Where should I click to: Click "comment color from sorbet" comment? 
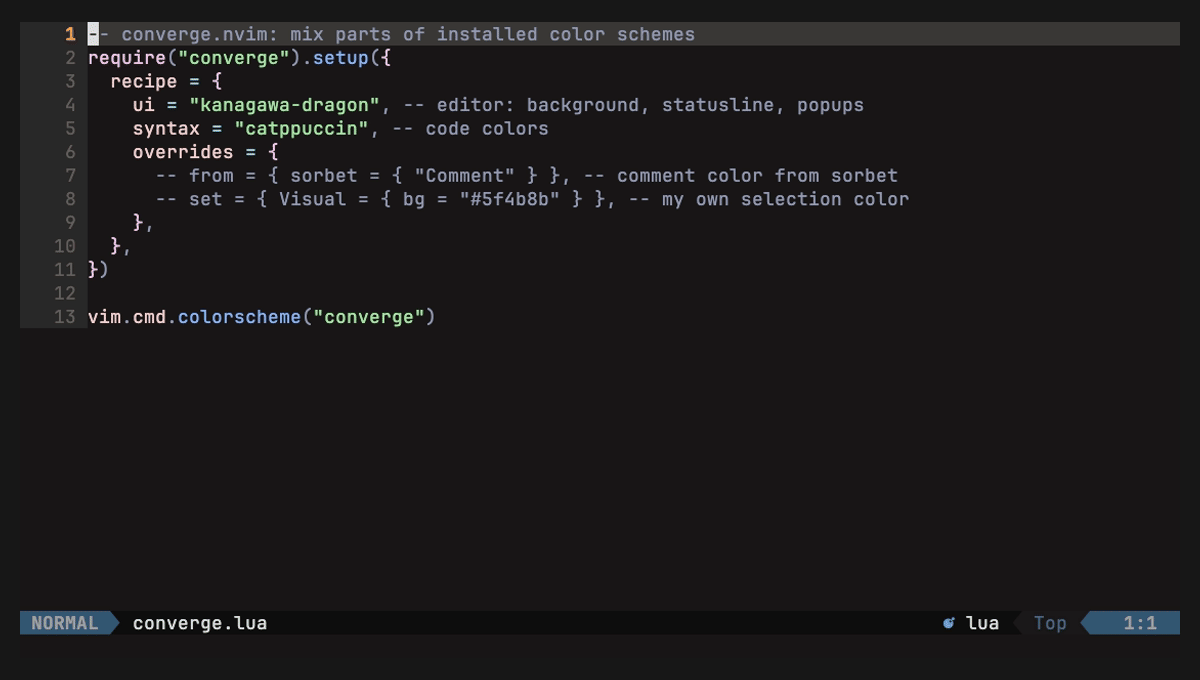[741, 175]
